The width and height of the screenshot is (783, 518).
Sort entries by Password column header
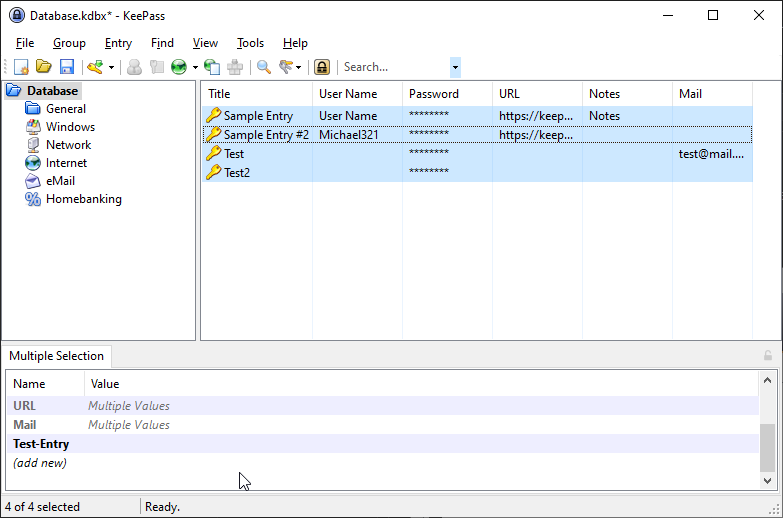(447, 94)
